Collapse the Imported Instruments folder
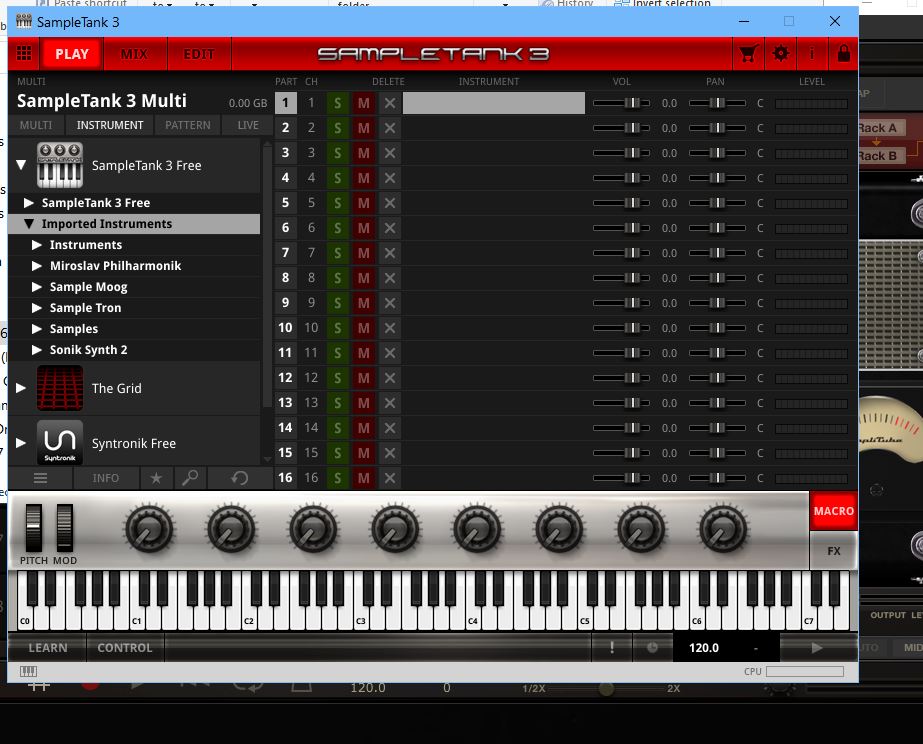 pos(28,224)
